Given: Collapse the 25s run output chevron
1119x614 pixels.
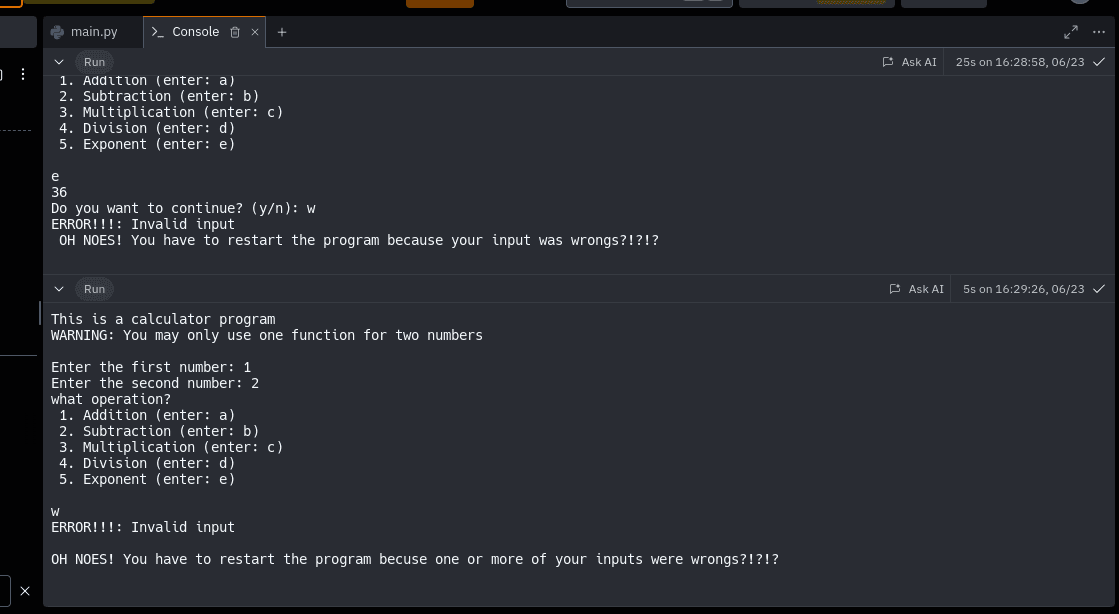Looking at the screenshot, I should (59, 62).
